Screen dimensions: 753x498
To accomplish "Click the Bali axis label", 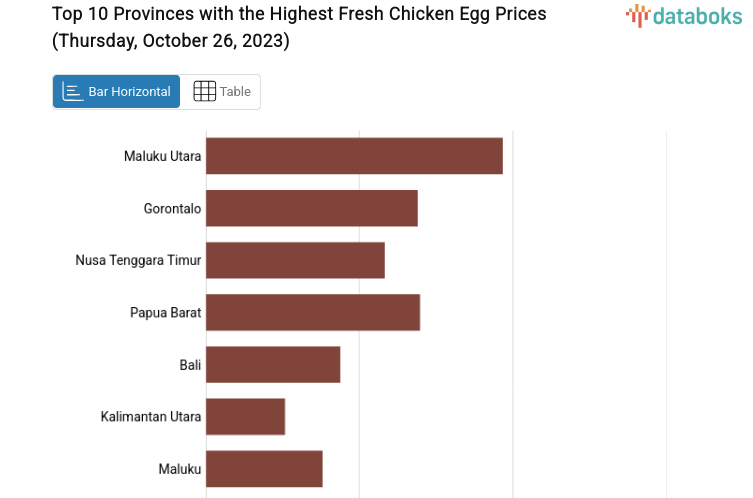I will (x=190, y=364).
